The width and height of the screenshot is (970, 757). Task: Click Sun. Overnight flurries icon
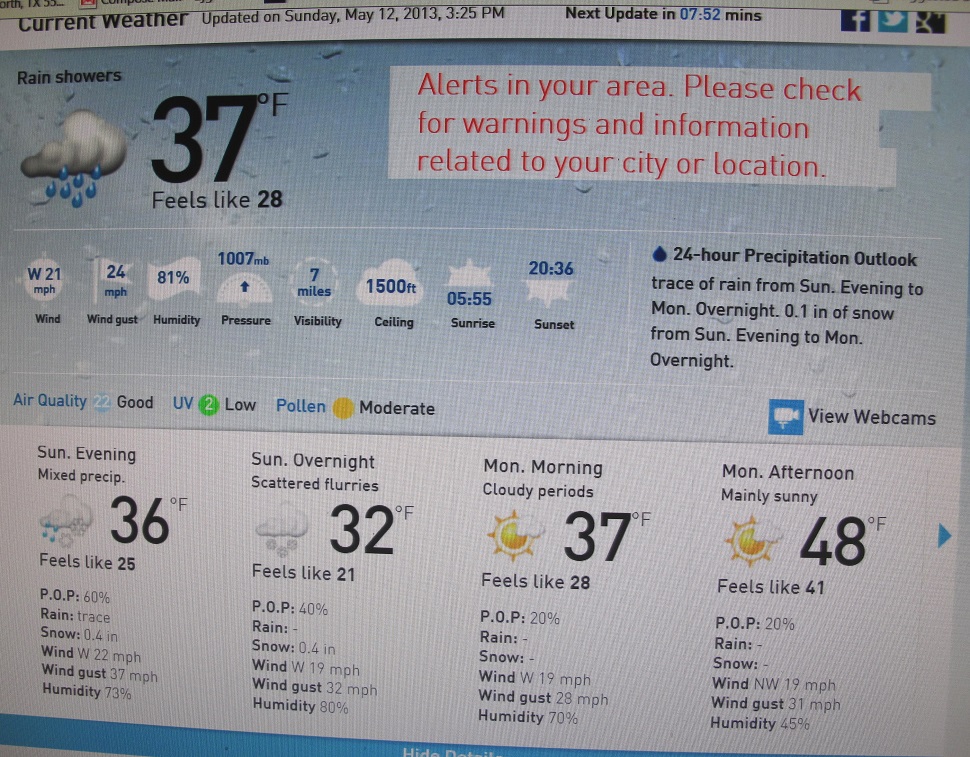(x=282, y=529)
